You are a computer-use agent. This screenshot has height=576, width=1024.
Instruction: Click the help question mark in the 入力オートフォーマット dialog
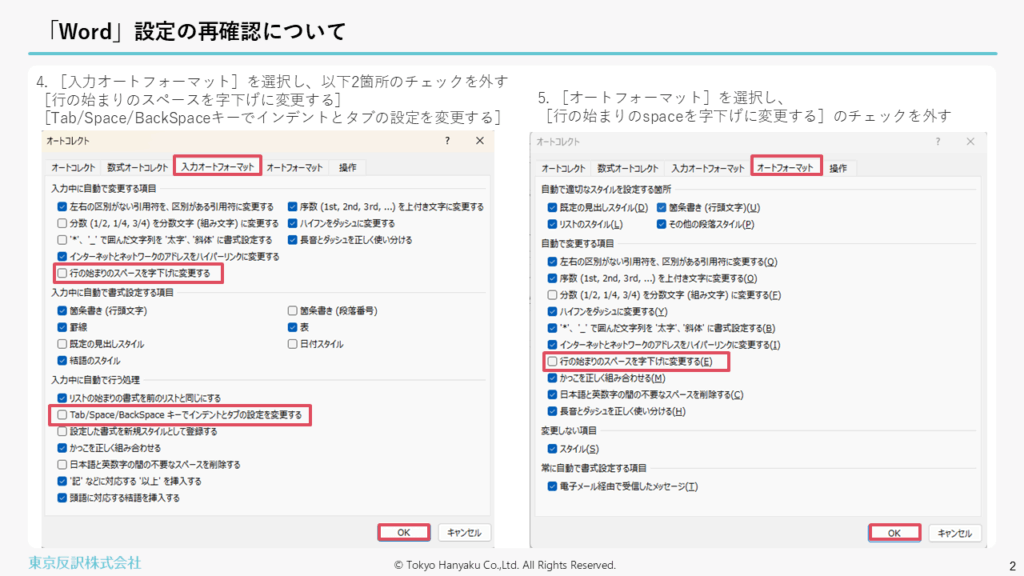[x=447, y=142]
